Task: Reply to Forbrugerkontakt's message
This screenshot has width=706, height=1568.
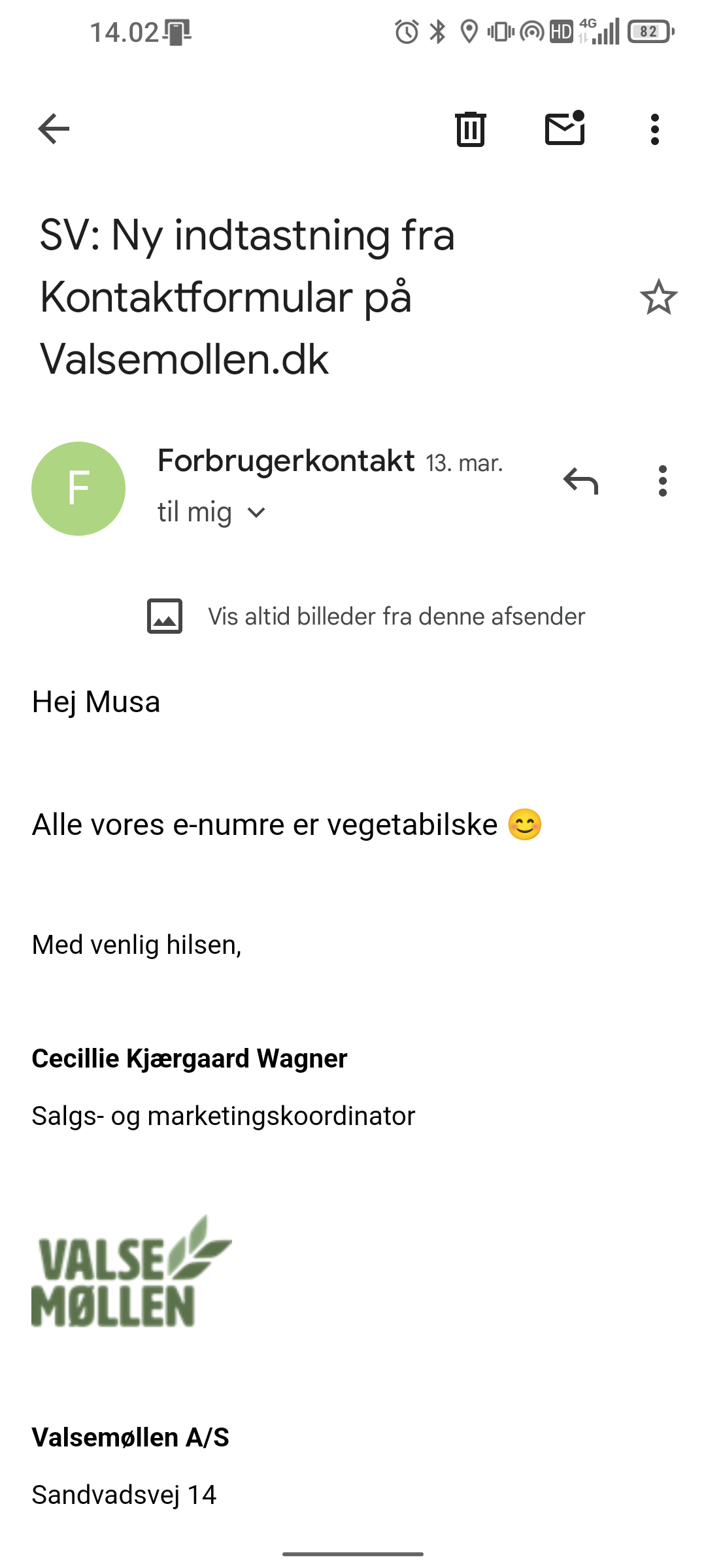Action: click(580, 482)
